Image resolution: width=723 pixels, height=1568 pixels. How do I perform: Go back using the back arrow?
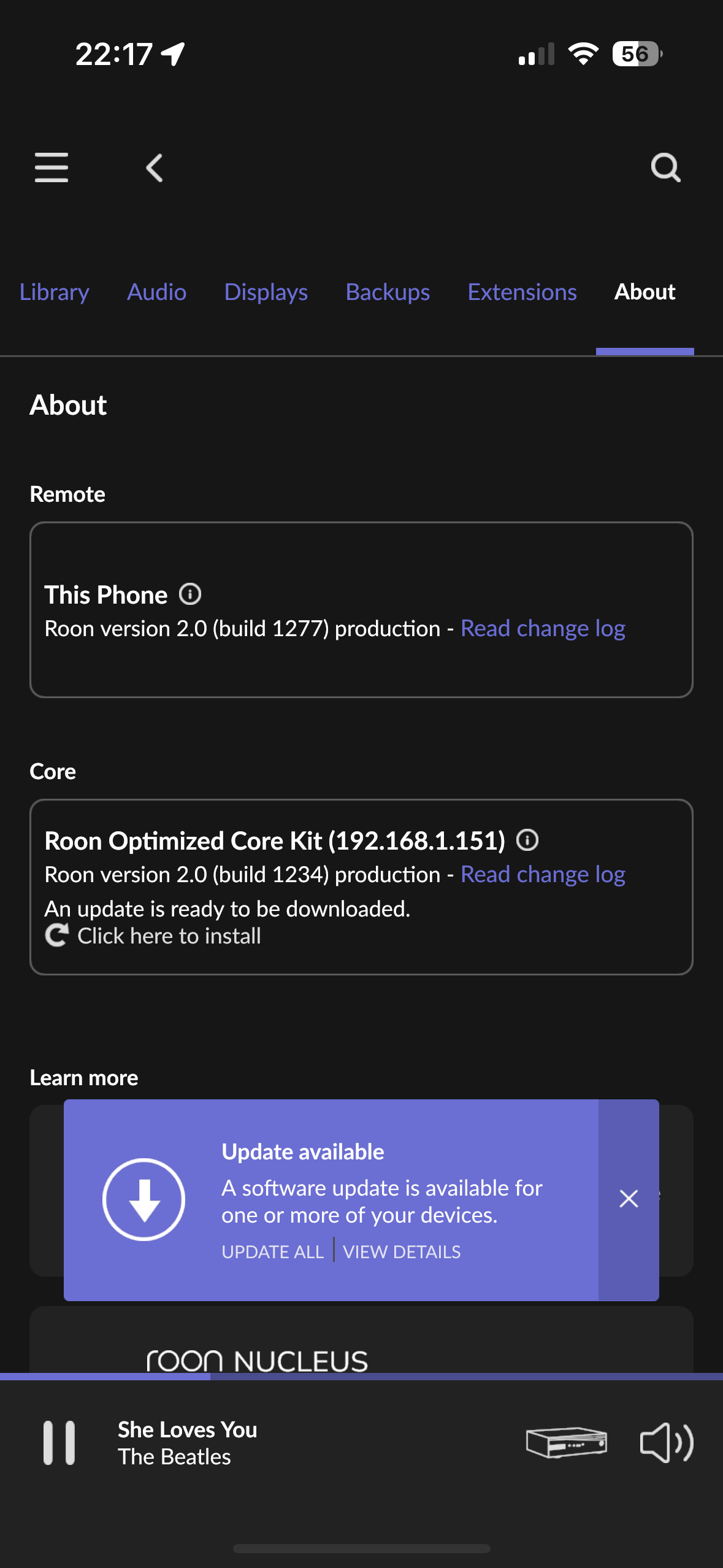(155, 167)
